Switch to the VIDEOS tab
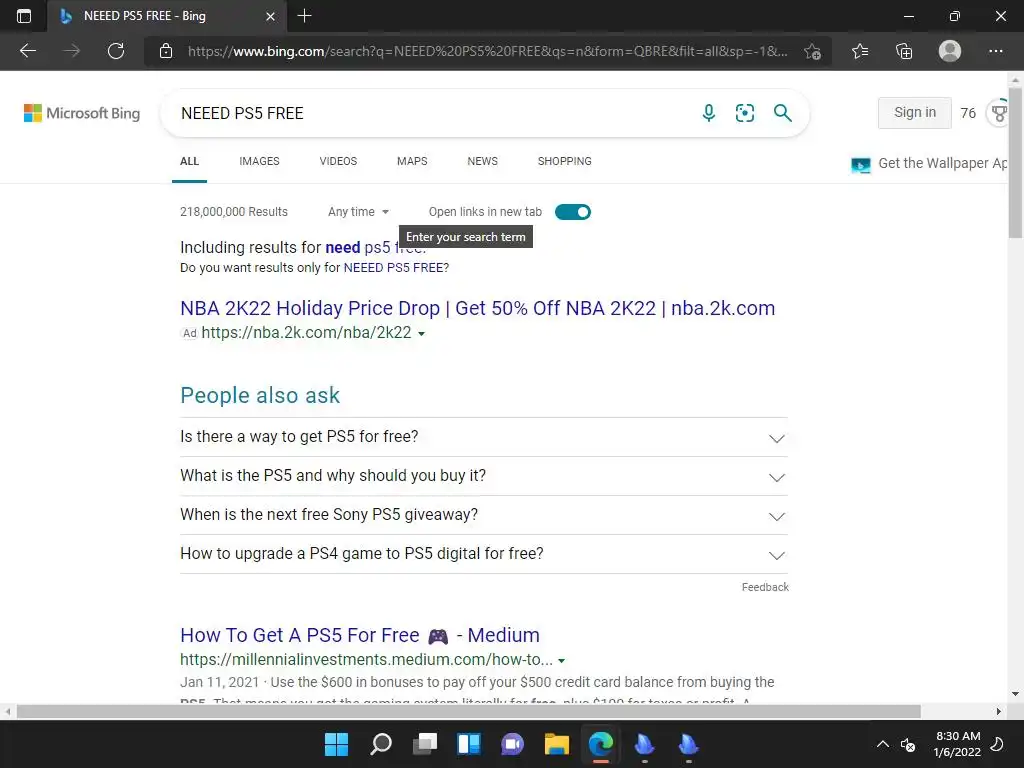The width and height of the screenshot is (1024, 768). click(x=338, y=161)
